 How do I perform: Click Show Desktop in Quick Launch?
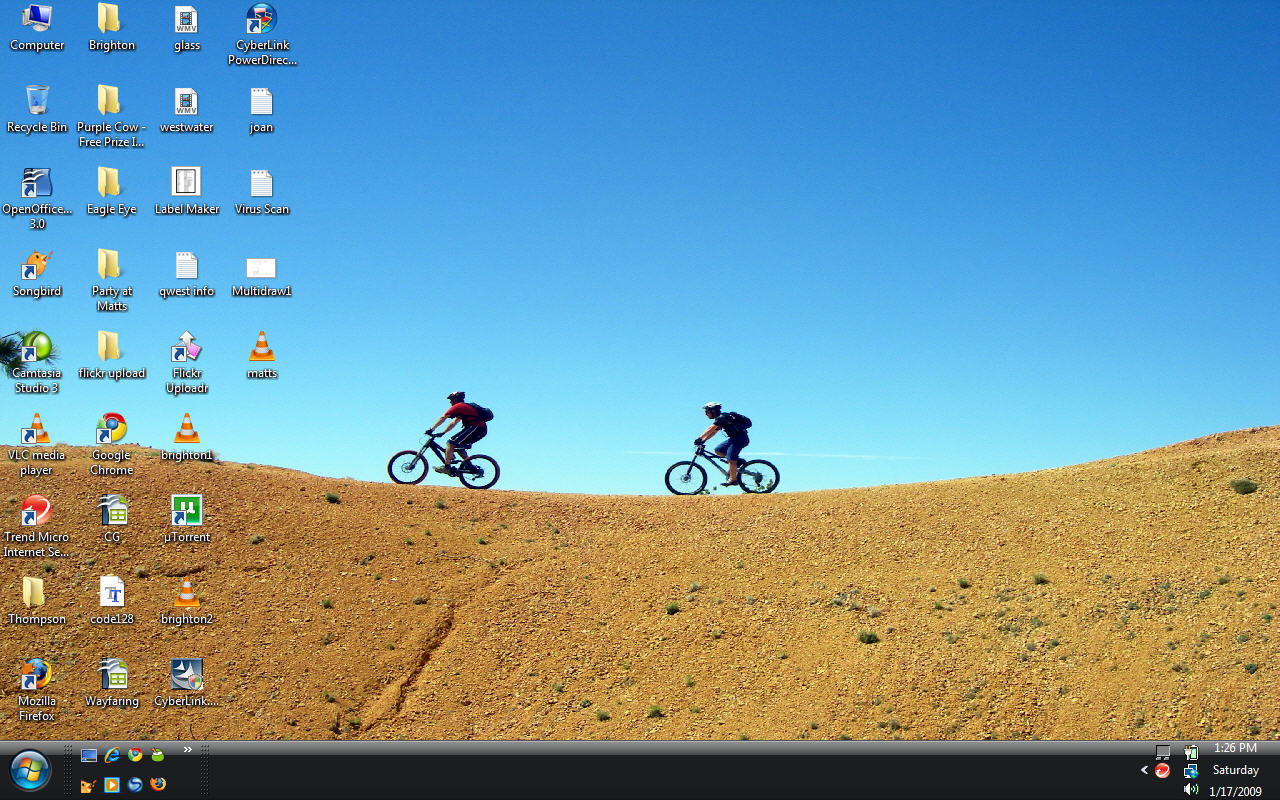point(89,756)
